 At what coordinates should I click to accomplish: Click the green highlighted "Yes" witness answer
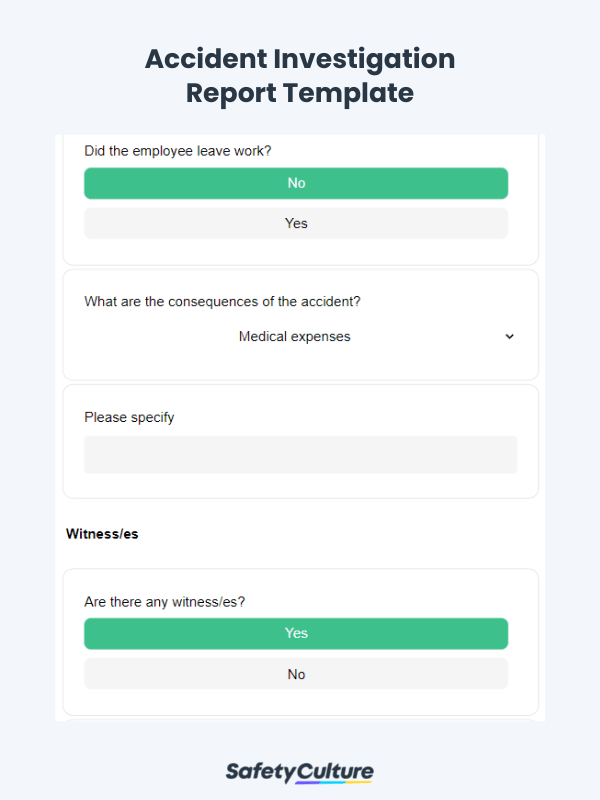296,633
